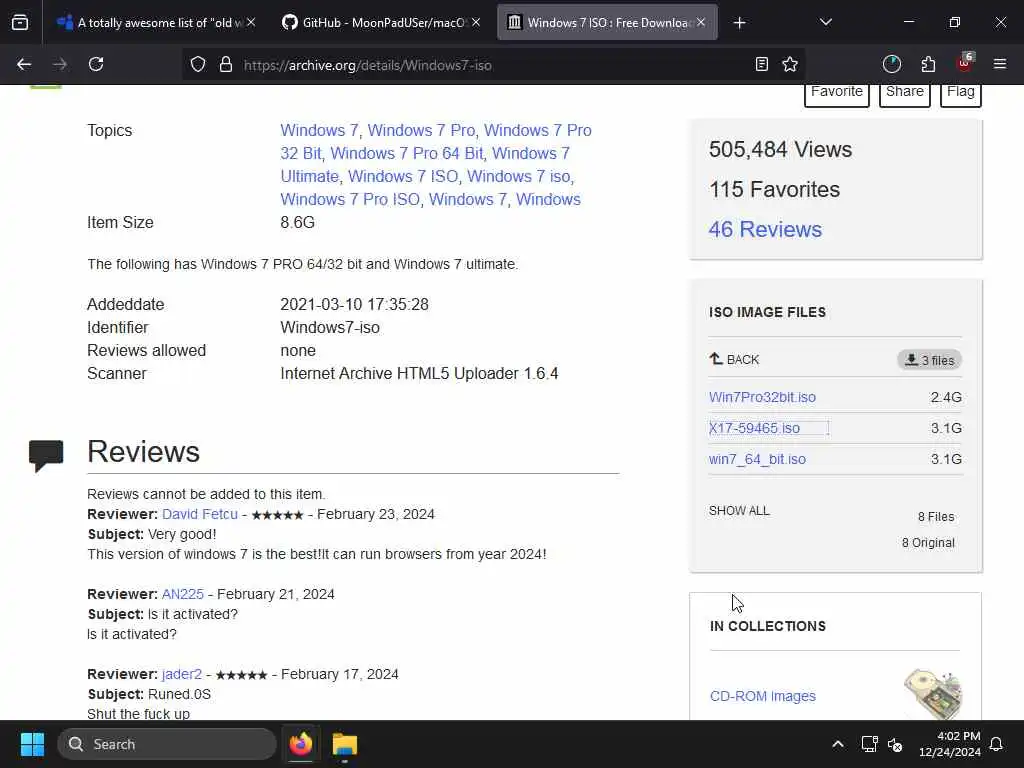Select identifier value Windows7-iso
This screenshot has height=768, width=1024.
330,328
